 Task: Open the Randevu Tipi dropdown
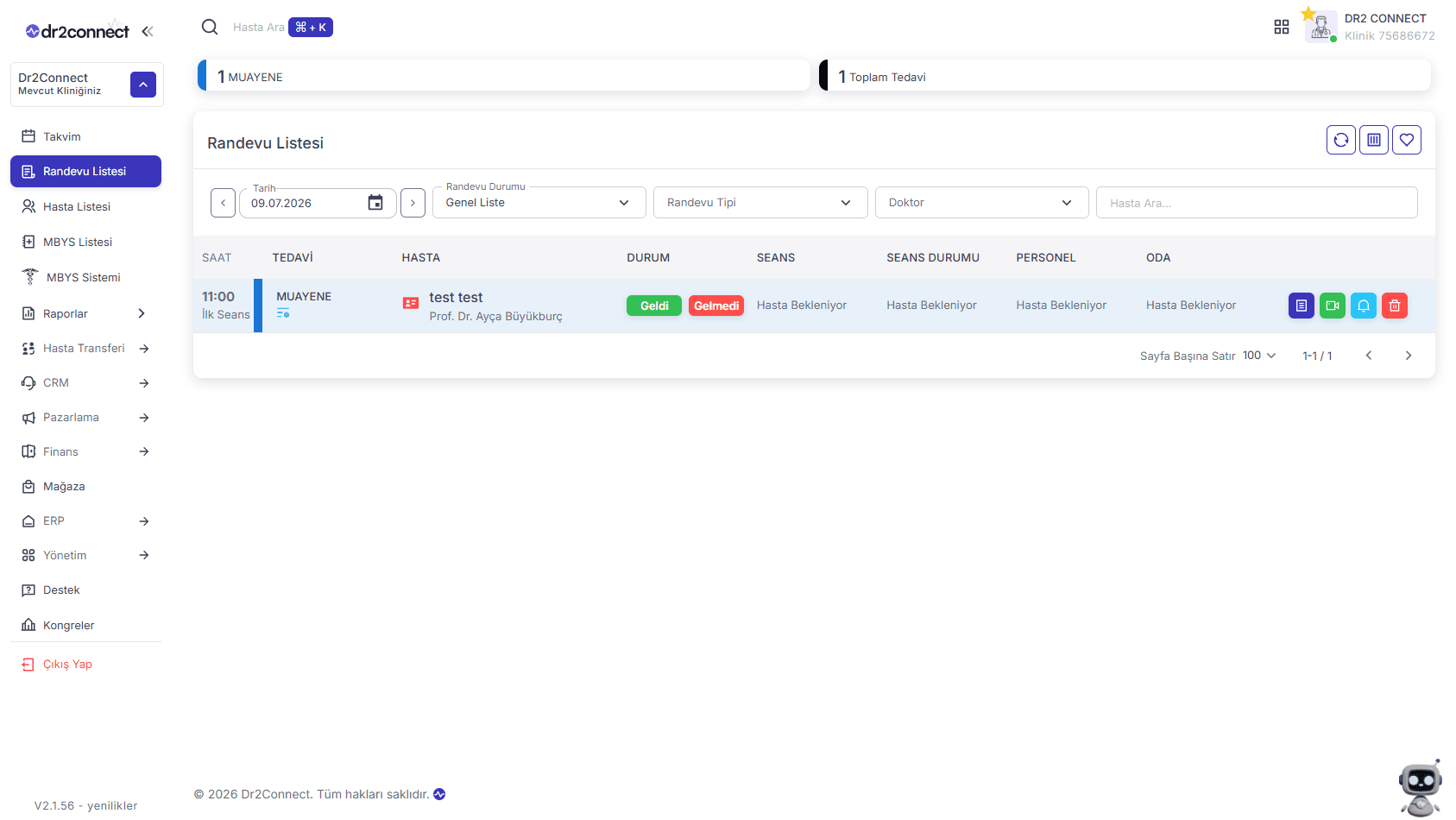coord(760,203)
